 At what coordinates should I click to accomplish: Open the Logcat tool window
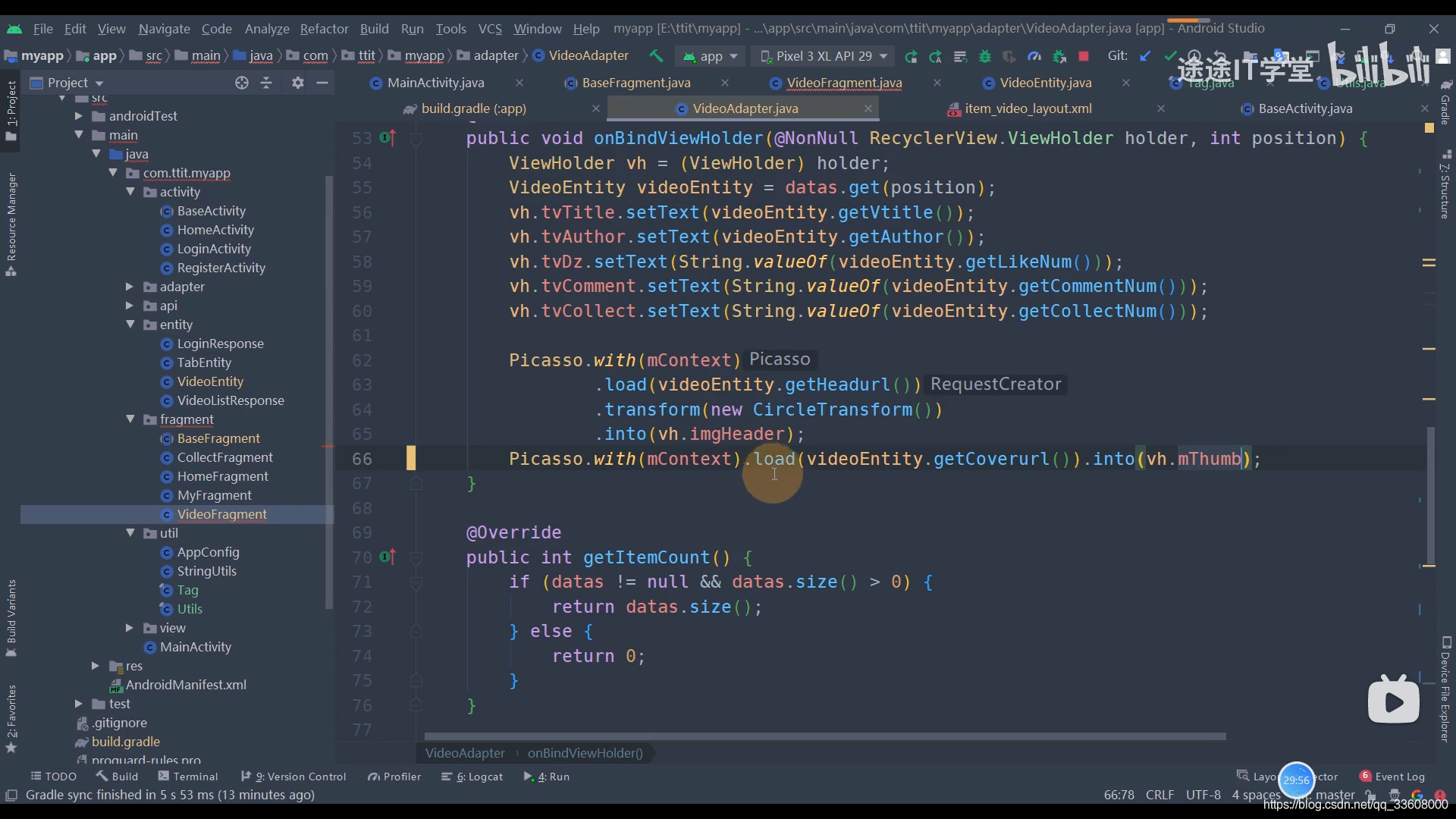pos(472,777)
